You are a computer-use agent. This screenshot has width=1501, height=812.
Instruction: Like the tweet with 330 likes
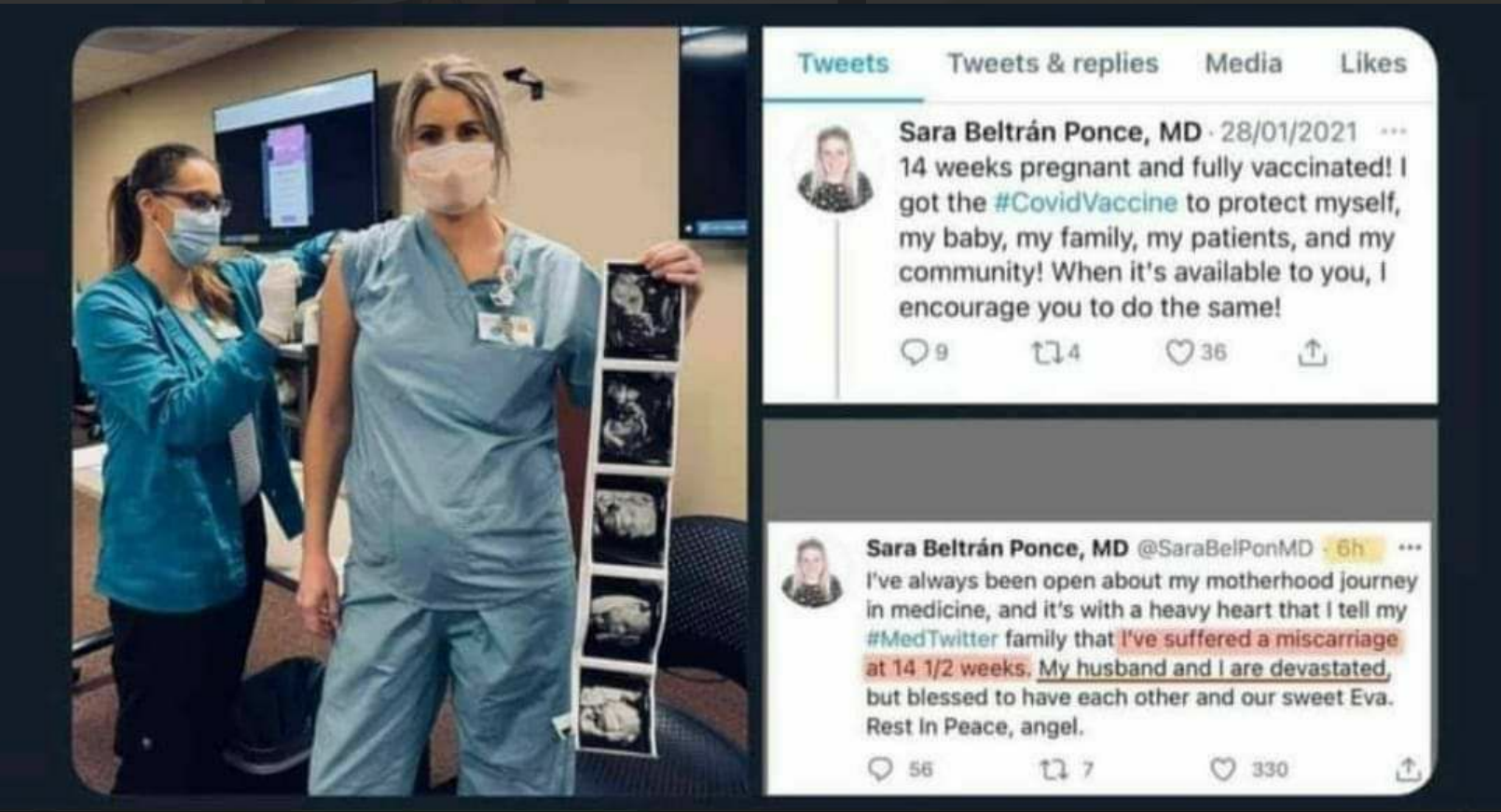pos(1222,769)
